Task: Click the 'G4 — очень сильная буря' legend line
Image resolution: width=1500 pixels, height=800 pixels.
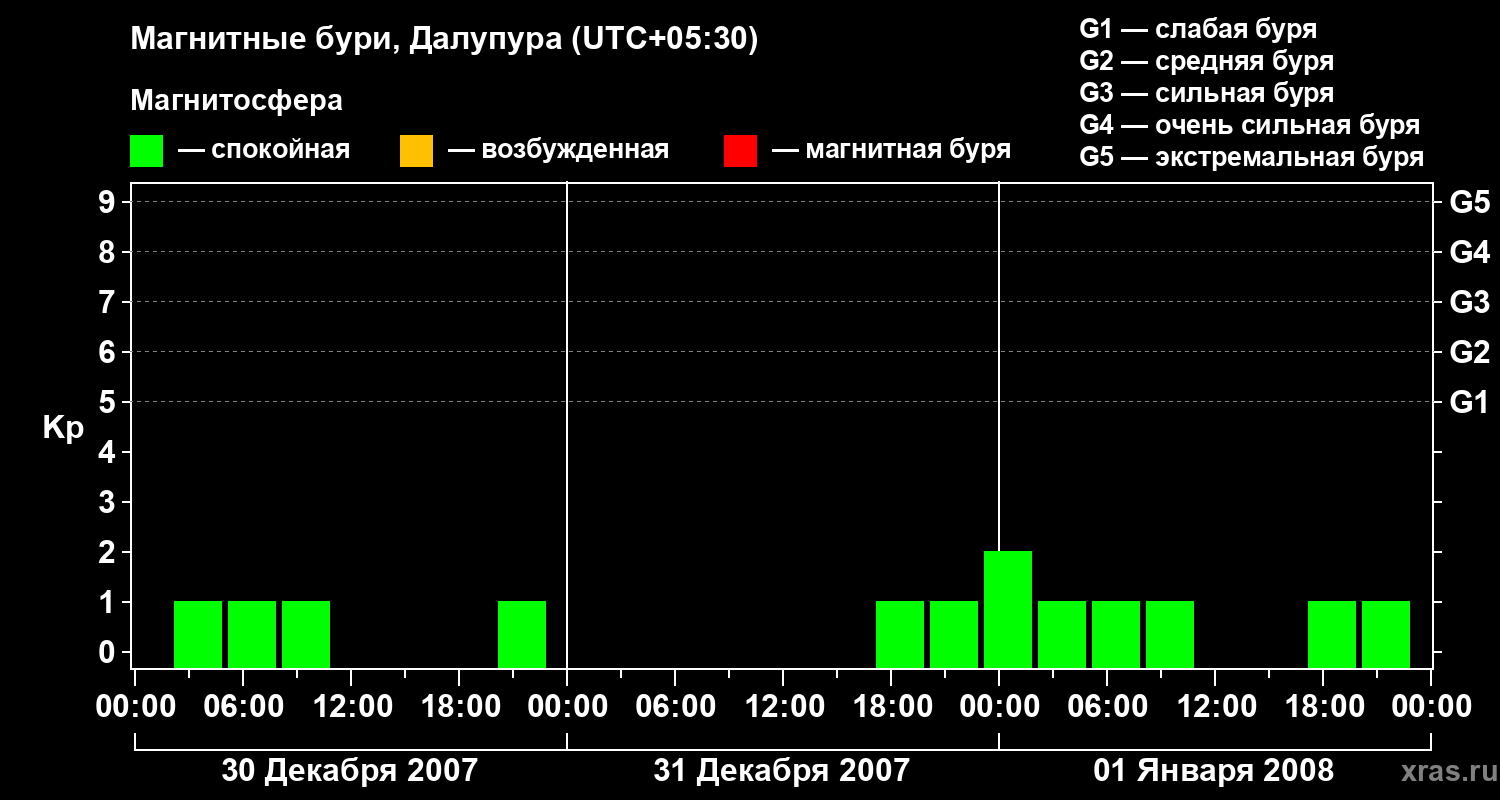Action: [1249, 125]
